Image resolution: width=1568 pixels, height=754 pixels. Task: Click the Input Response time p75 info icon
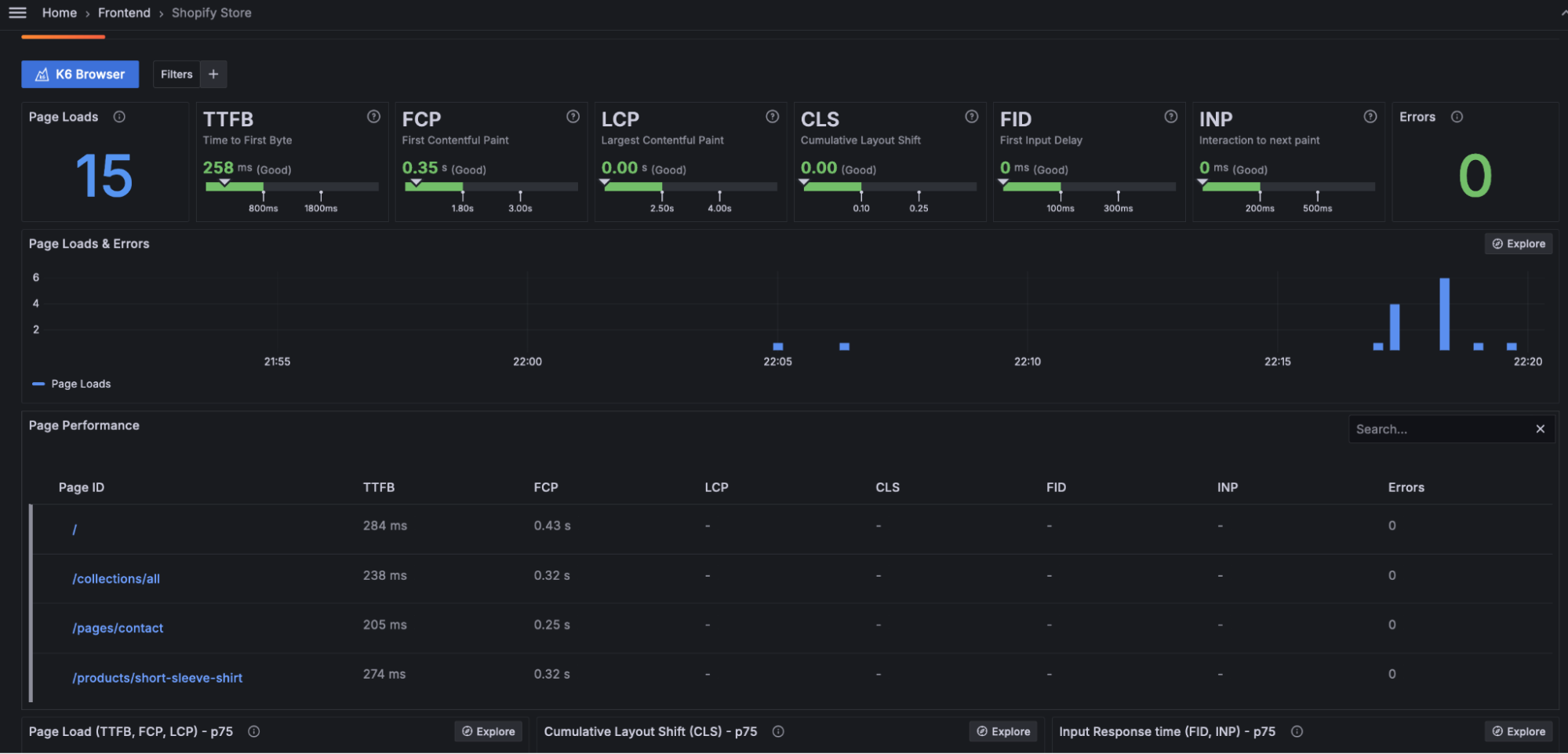1297,731
